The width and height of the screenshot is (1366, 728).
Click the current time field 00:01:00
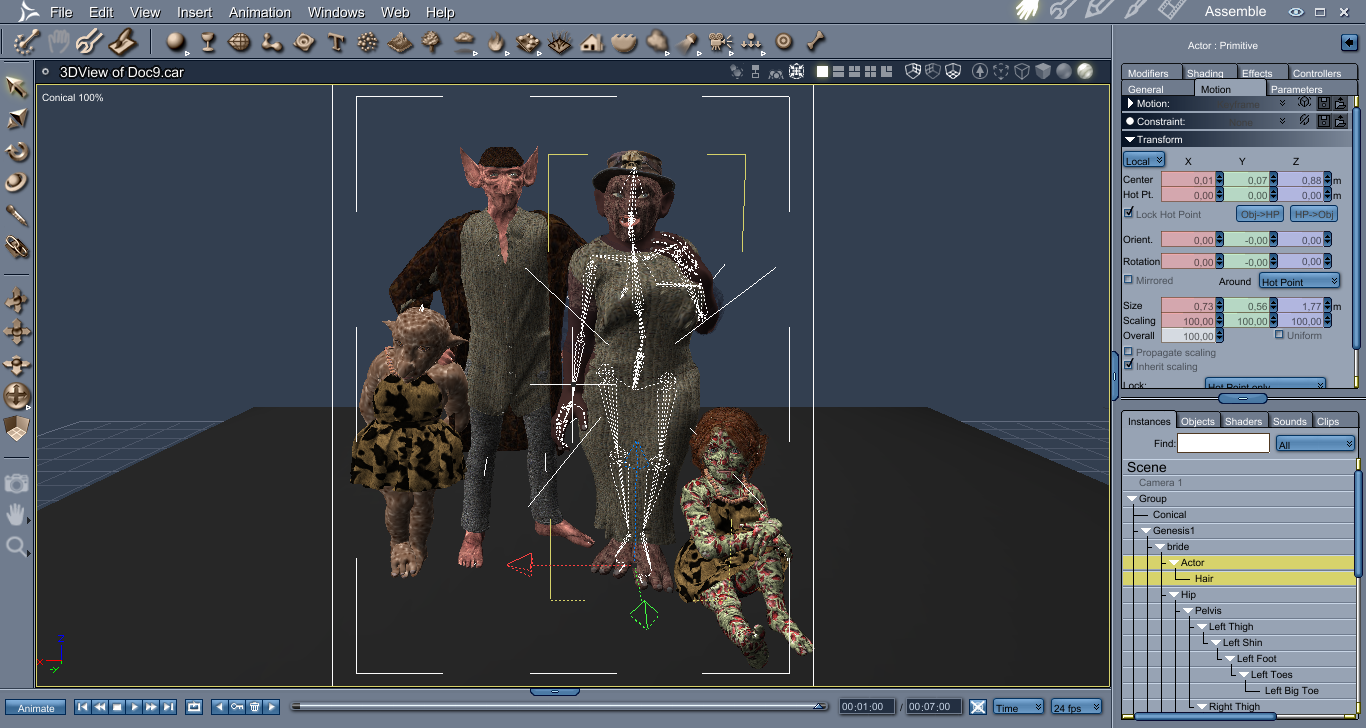tap(866, 707)
